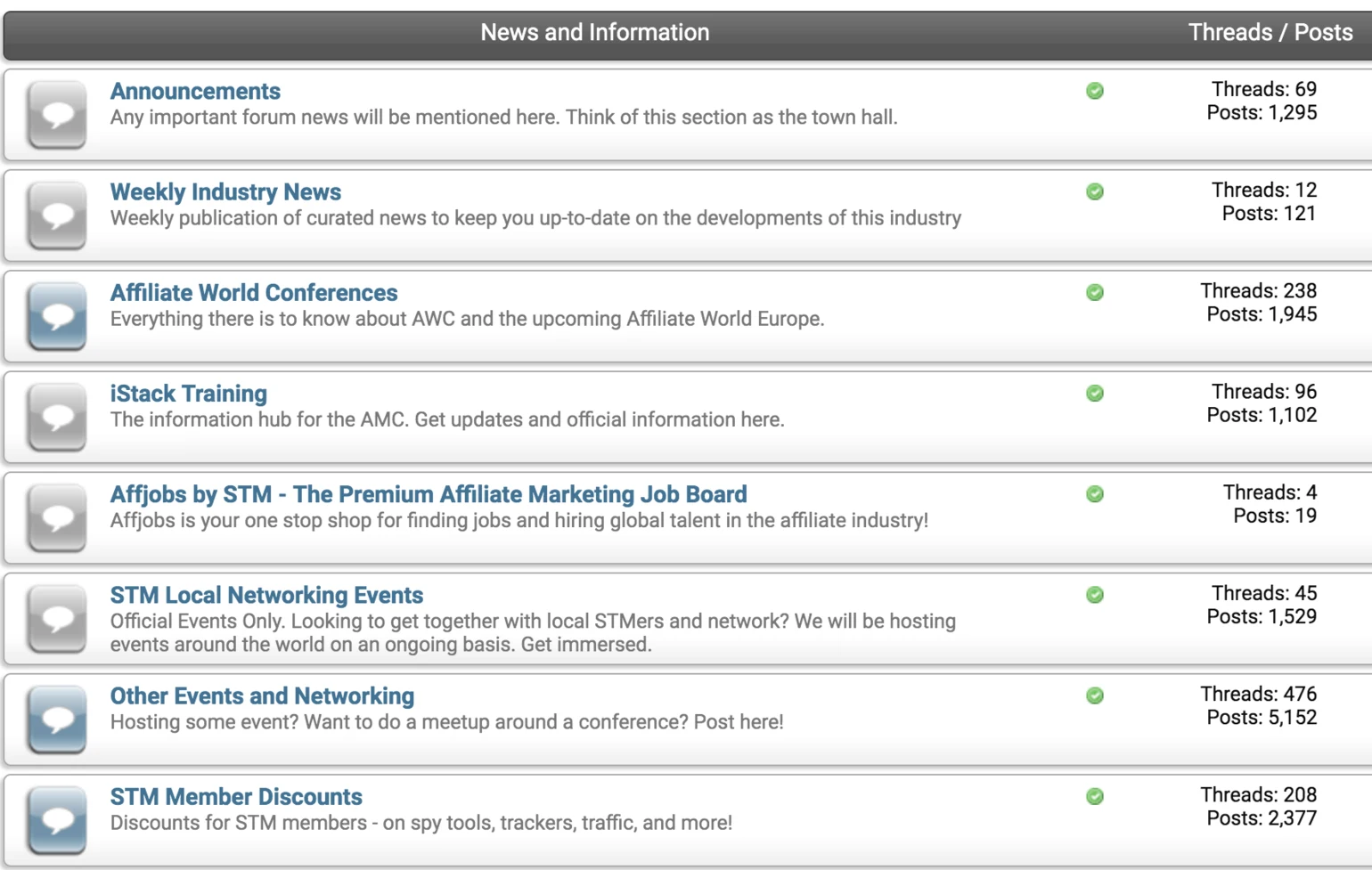
Task: Click the Affjobs by STM forum icon
Action: pos(57,516)
